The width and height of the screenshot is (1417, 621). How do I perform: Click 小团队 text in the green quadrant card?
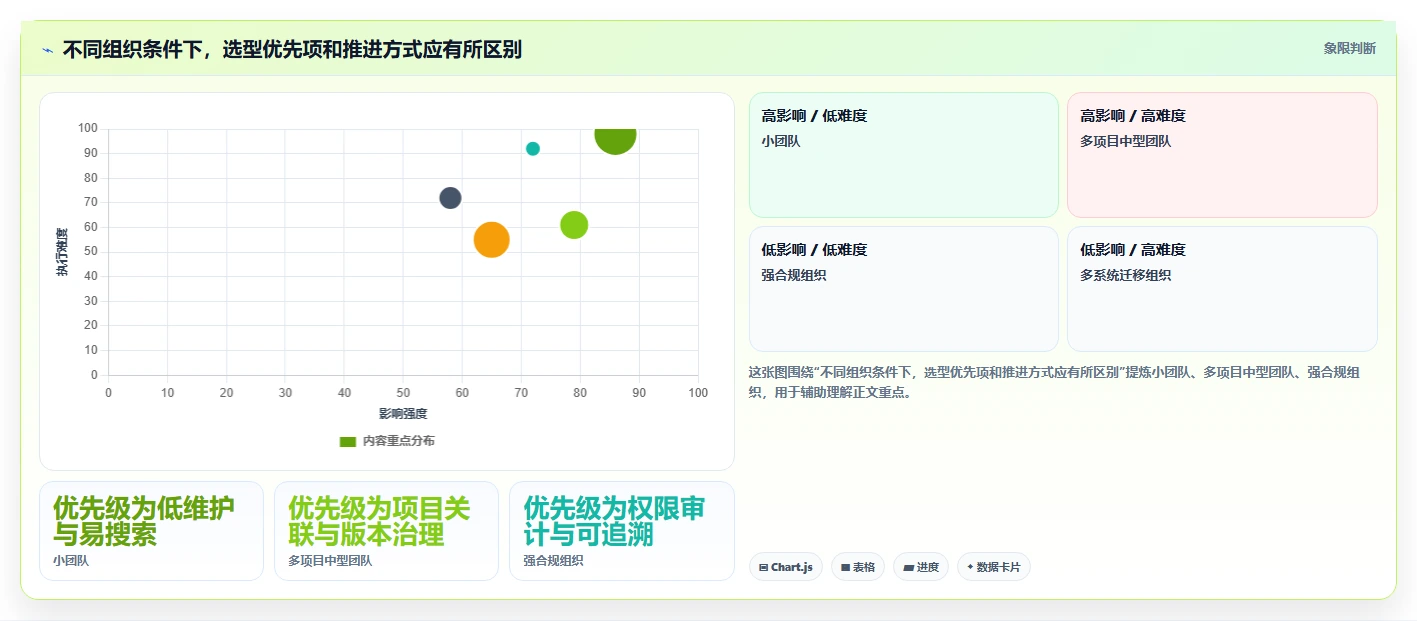781,141
